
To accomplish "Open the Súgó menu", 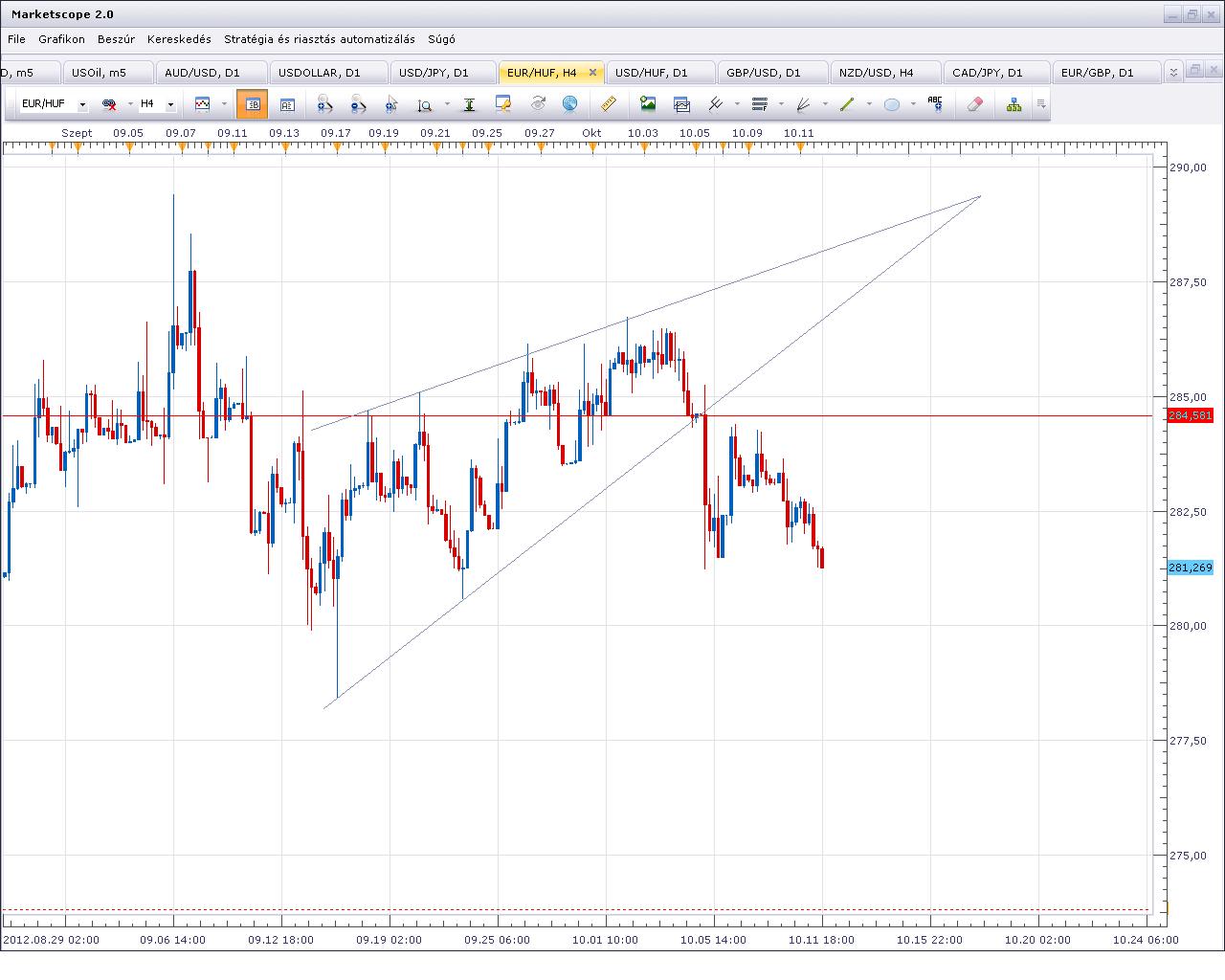I will [x=441, y=39].
